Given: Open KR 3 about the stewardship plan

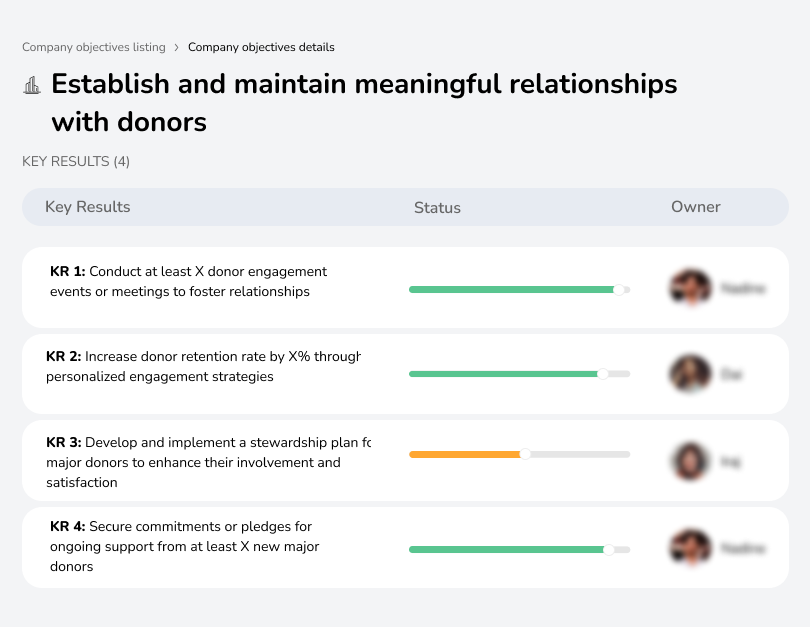Looking at the screenshot, I should pyautogui.click(x=208, y=462).
